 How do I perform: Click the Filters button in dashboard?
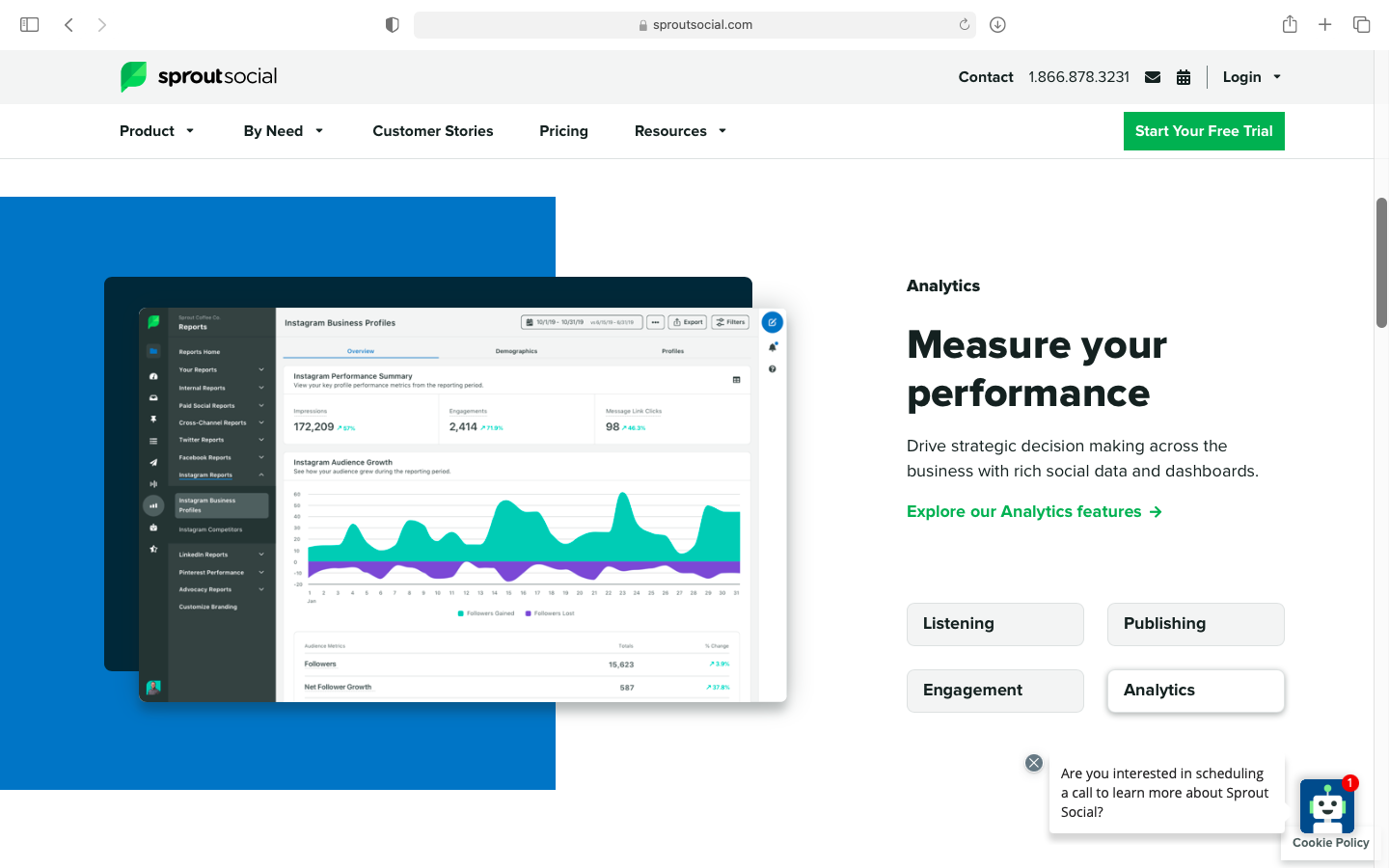coord(730,322)
